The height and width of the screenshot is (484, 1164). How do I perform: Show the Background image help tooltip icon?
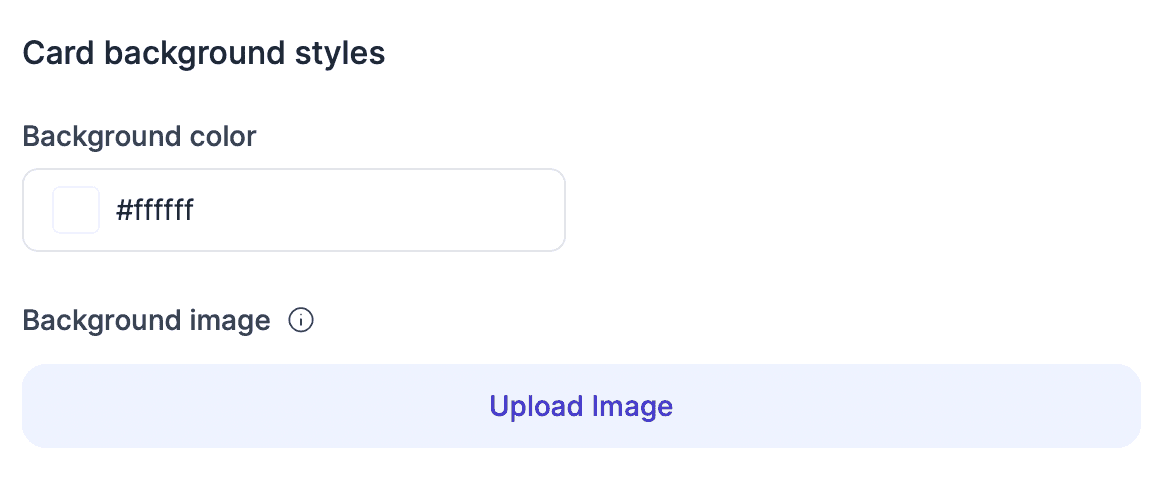301,321
